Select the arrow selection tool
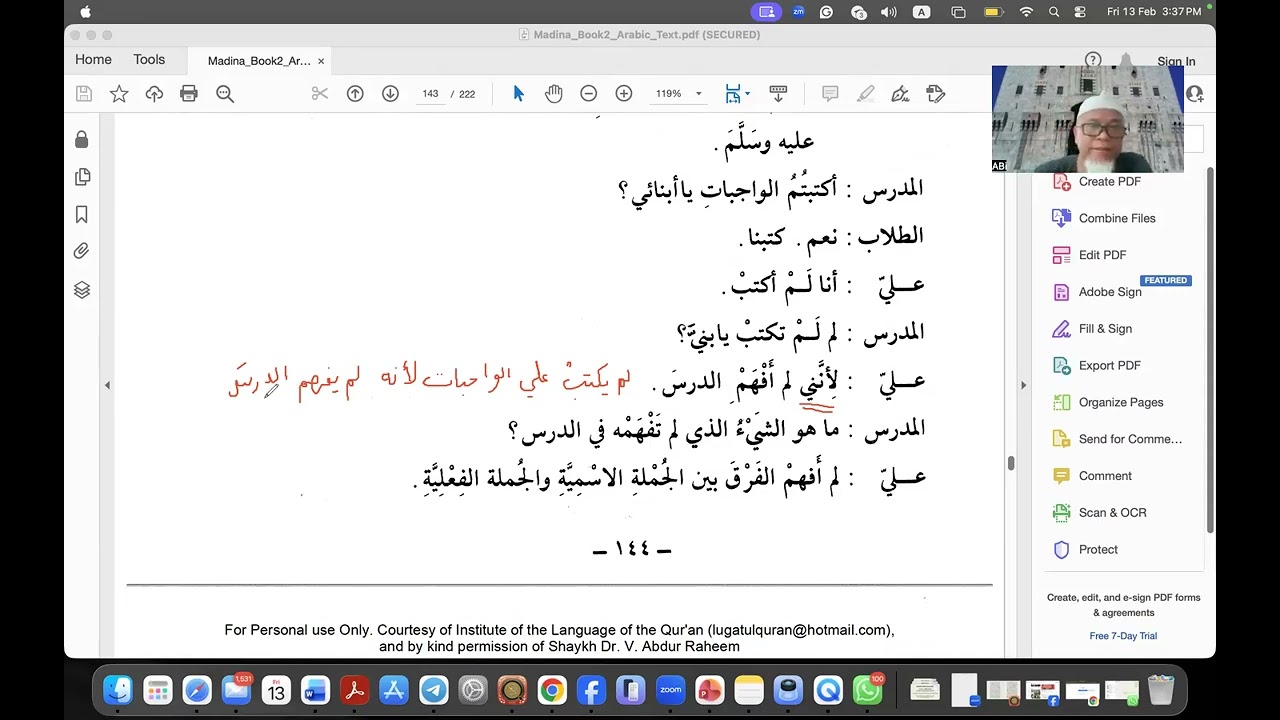 (518, 93)
